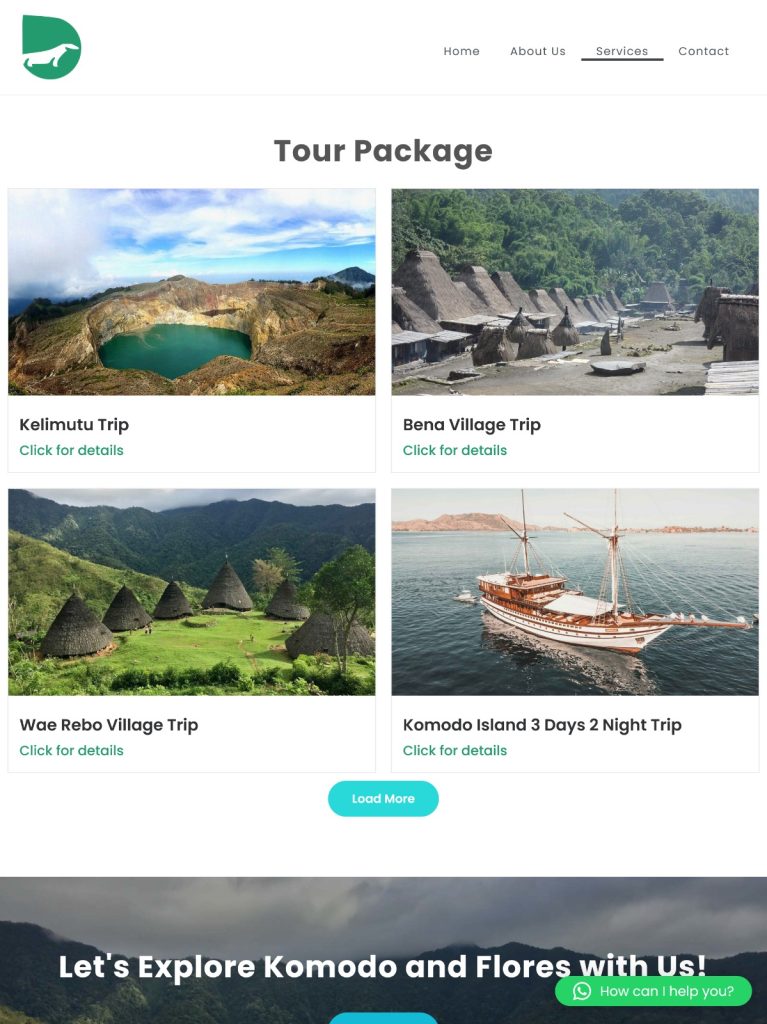Go to the About Us page
The image size is (767, 1024).
coord(537,51)
